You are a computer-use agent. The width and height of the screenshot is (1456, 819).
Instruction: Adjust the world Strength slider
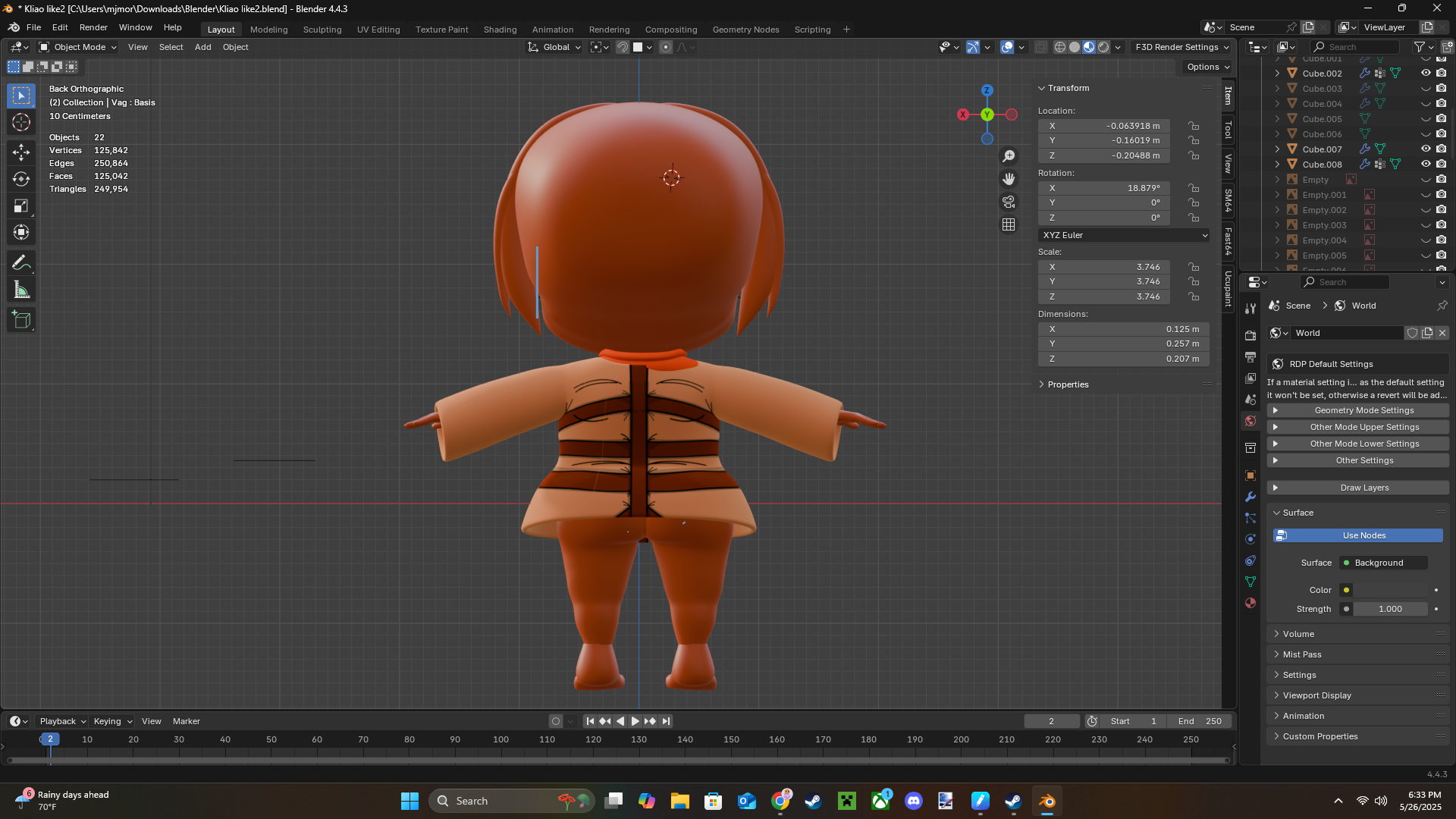(x=1389, y=609)
